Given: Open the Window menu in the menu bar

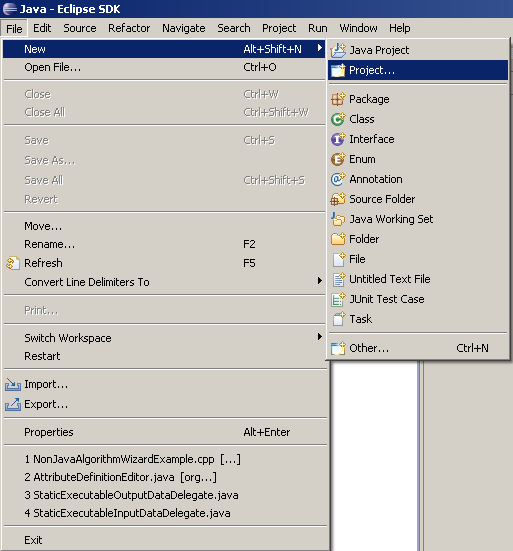Looking at the screenshot, I should (358, 28).
